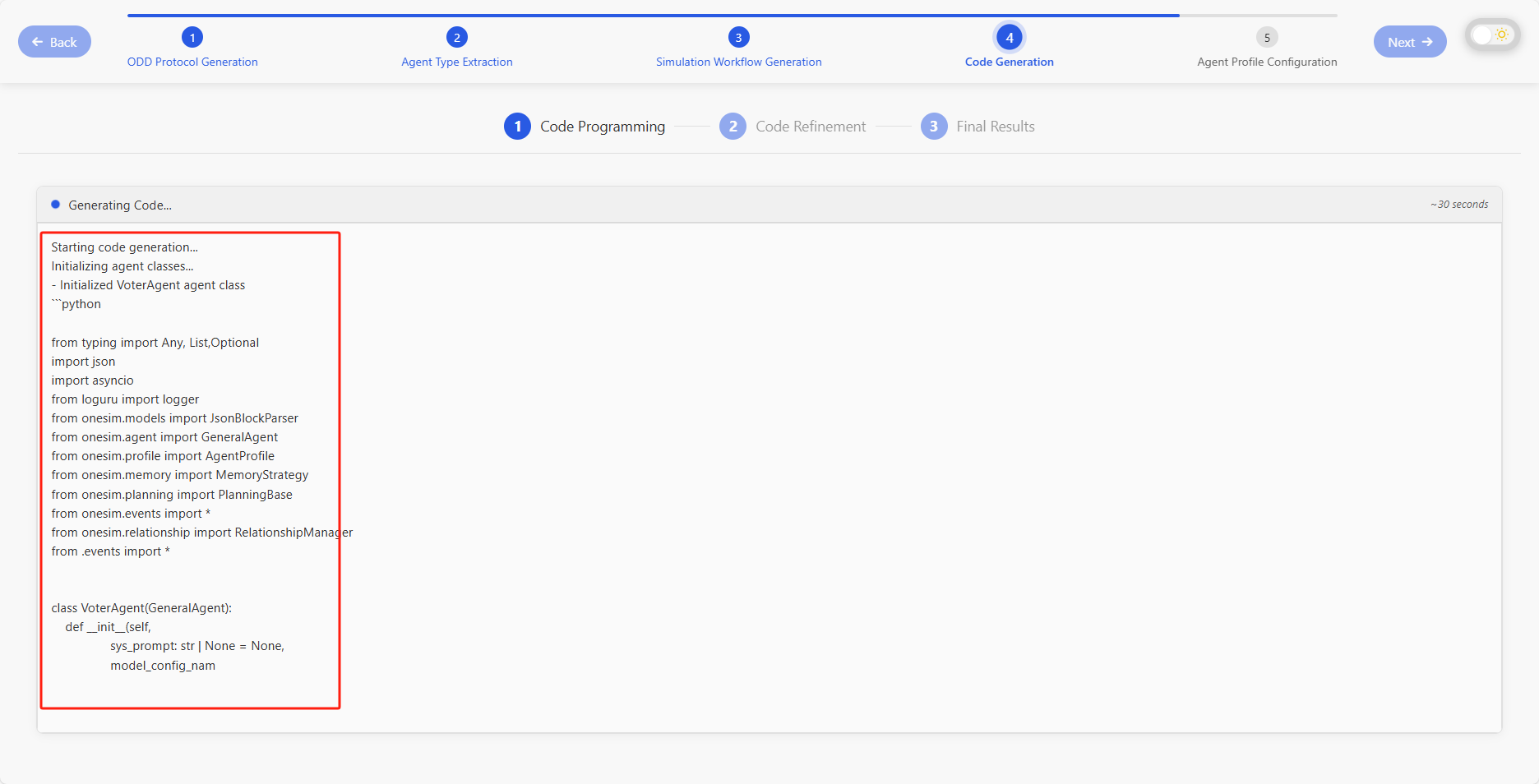The height and width of the screenshot is (784, 1539).
Task: Click the 'import json' line
Action: 83,362
